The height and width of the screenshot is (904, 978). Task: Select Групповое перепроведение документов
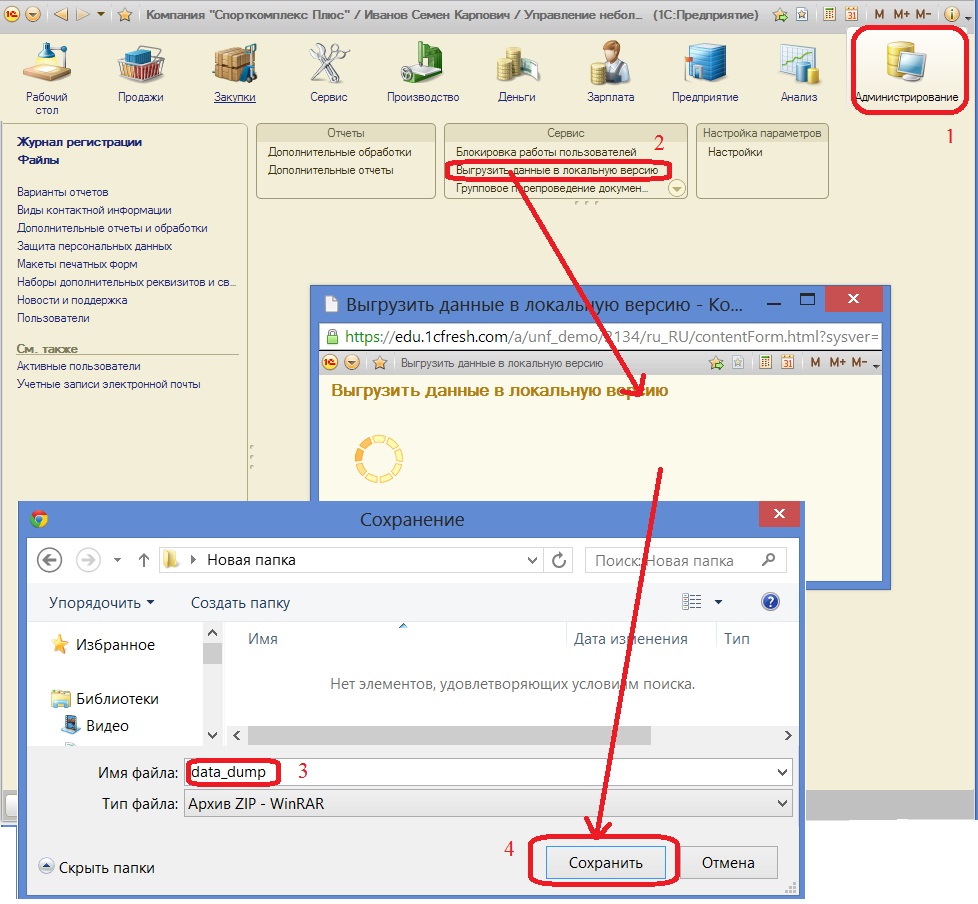551,188
